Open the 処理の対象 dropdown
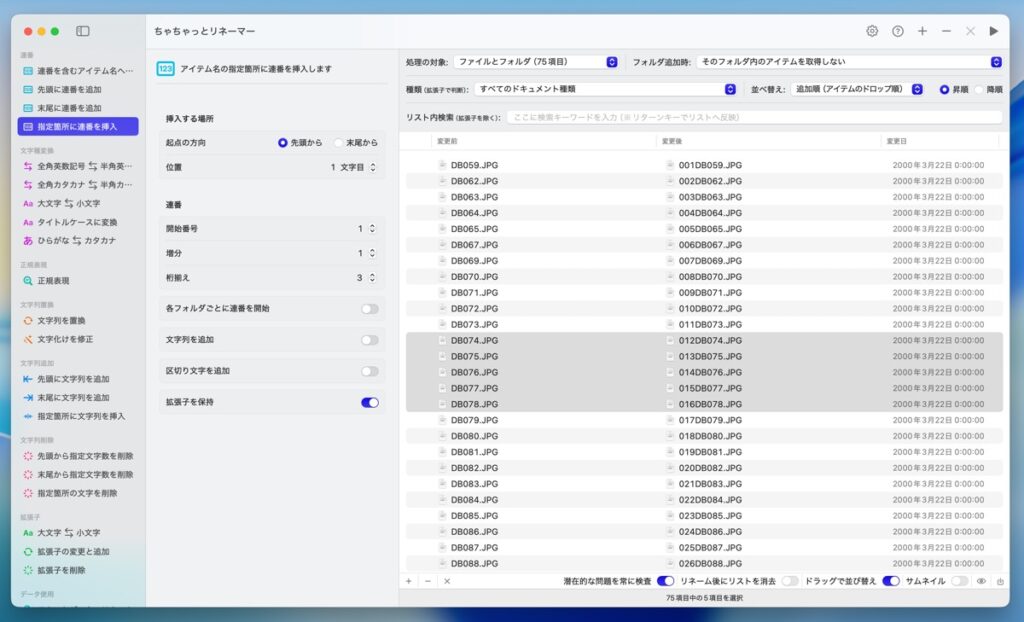1024x622 pixels. (x=537, y=62)
